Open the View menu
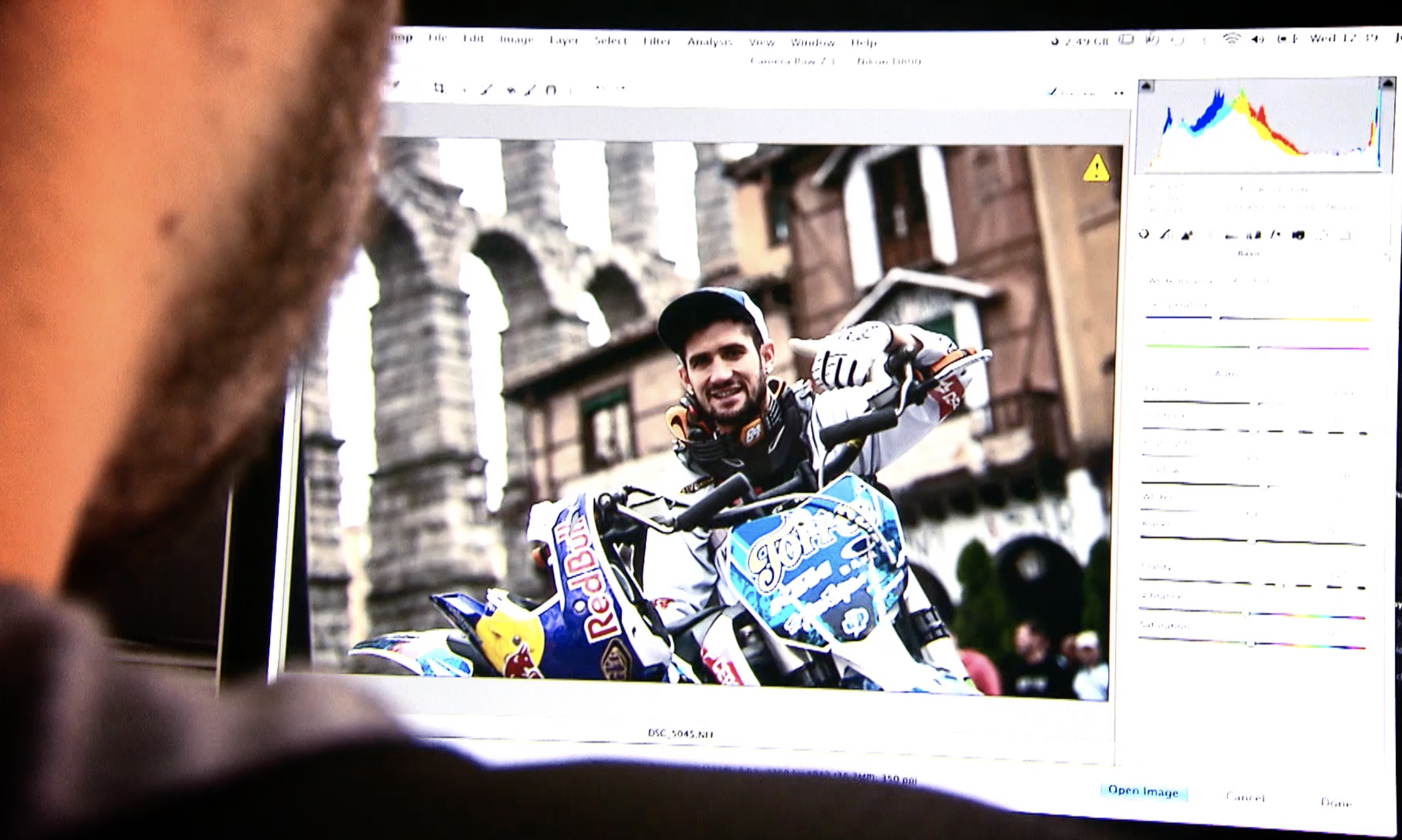The height and width of the screenshot is (840, 1402). 762,42
